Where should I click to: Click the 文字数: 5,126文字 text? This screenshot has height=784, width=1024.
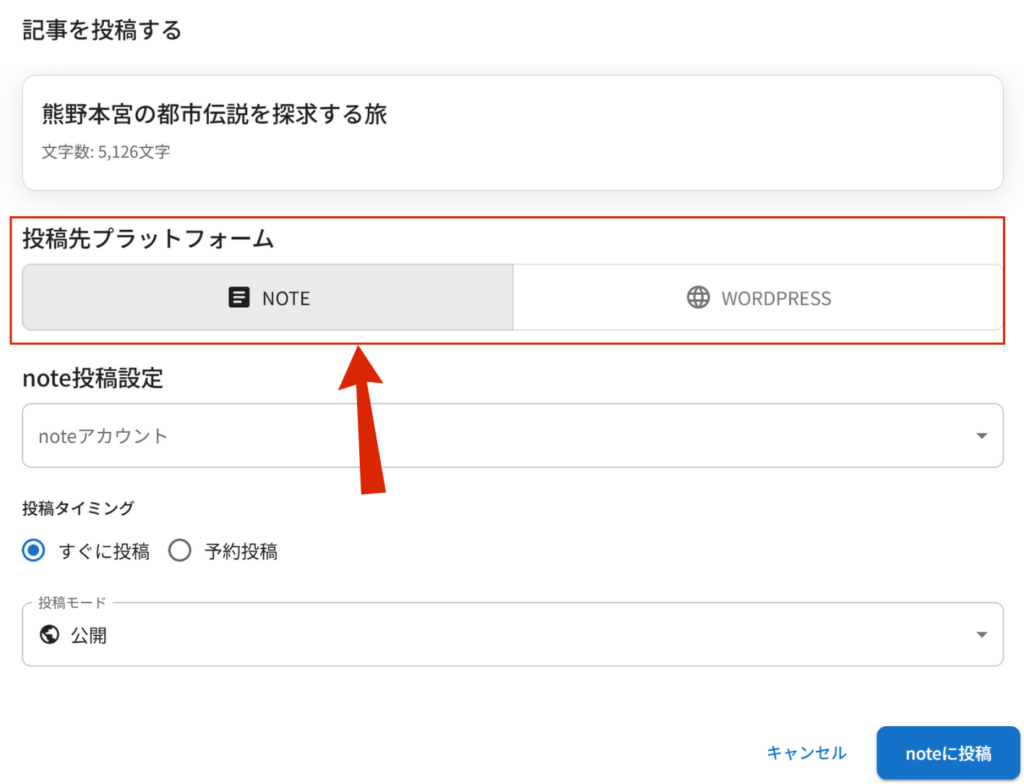(106, 153)
